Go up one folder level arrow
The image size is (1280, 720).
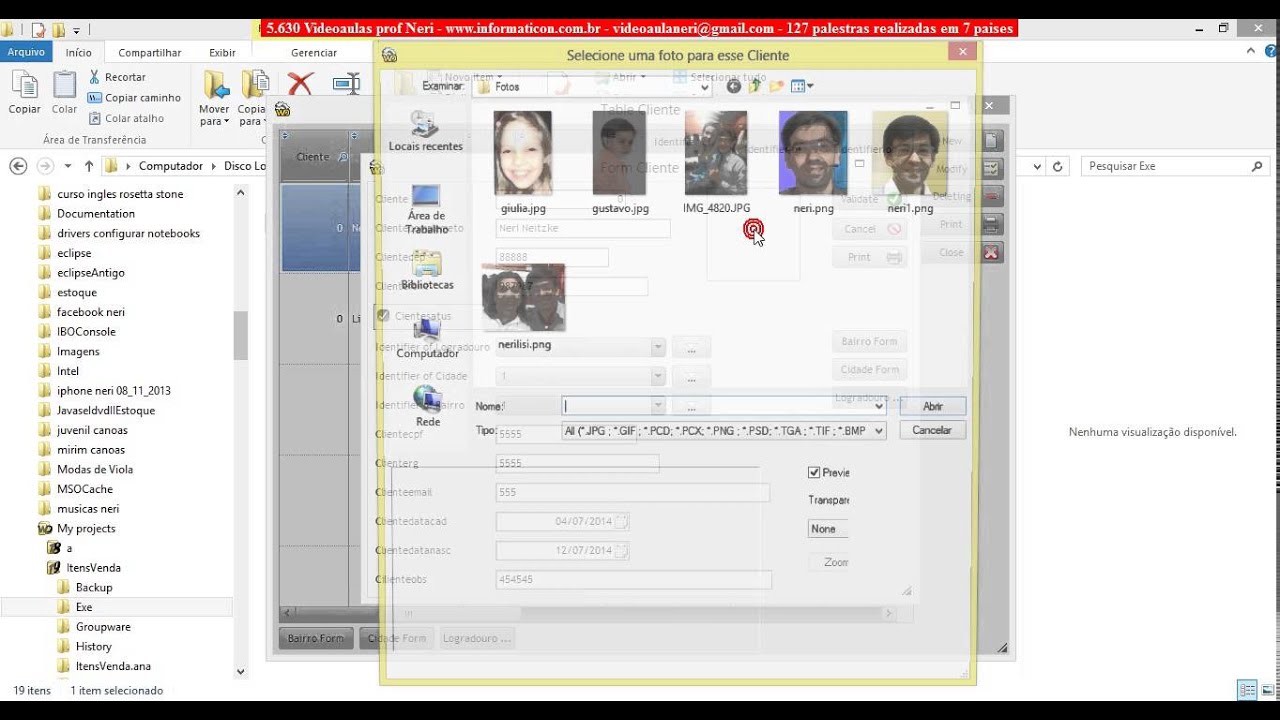pos(89,166)
